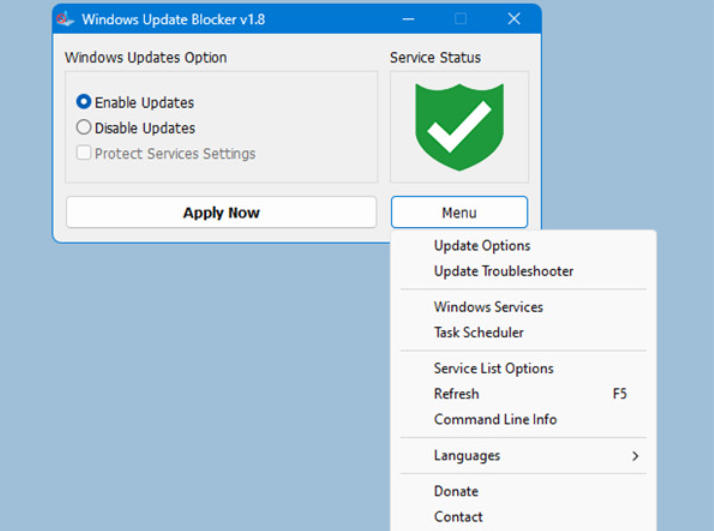
Task: Select the Disable Updates radio button
Action: tap(84, 128)
